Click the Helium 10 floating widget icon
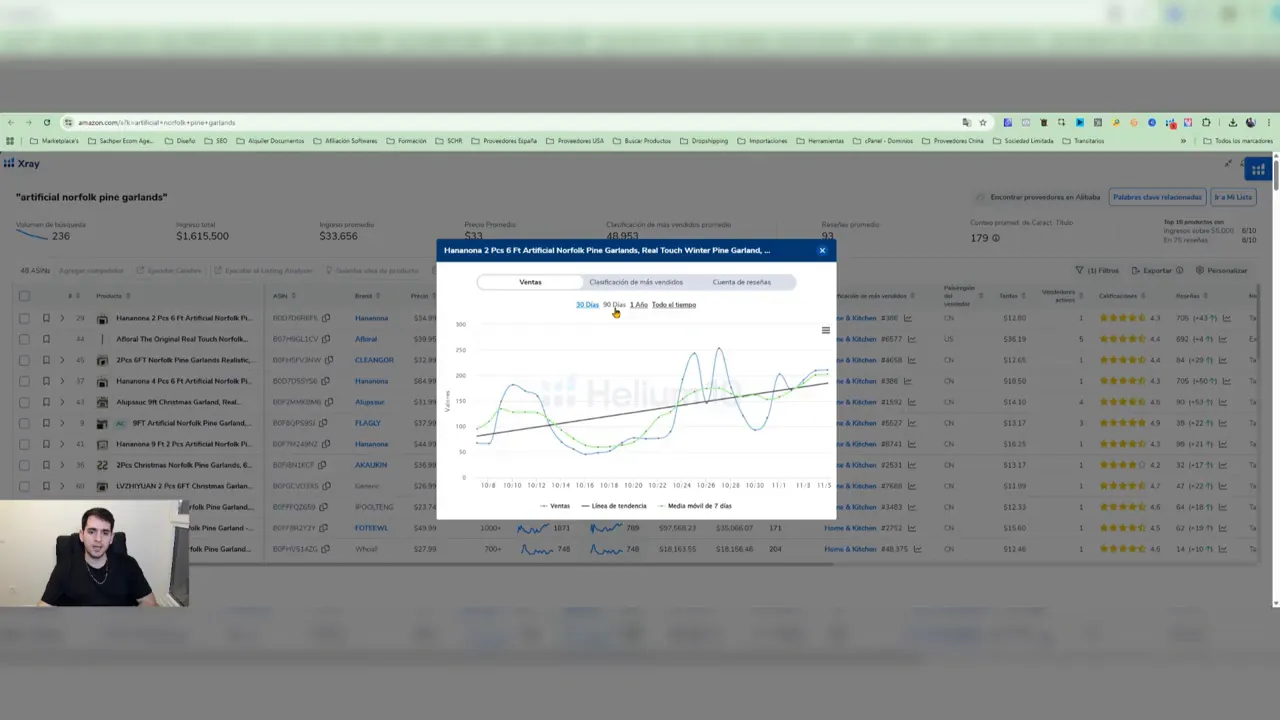Image resolution: width=1280 pixels, height=720 pixels. [1258, 170]
